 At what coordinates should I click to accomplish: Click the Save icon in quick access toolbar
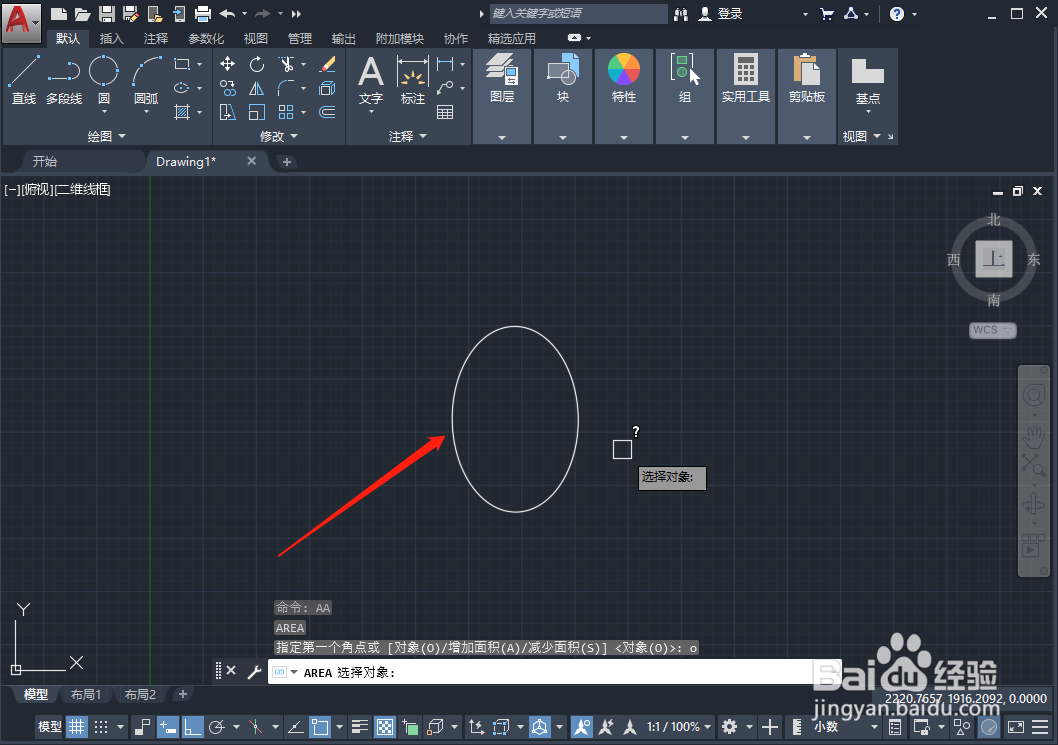107,13
